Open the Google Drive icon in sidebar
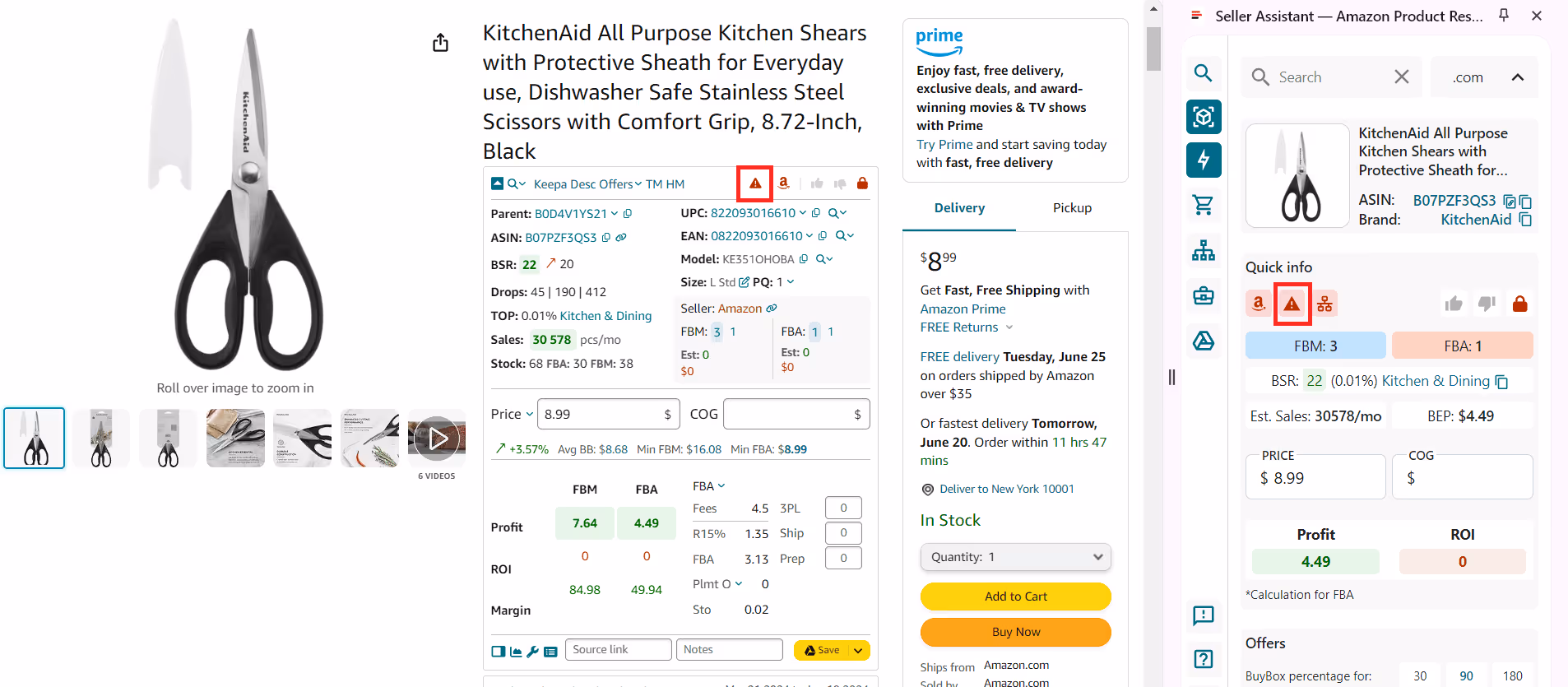Image resolution: width=1568 pixels, height=687 pixels. (x=1204, y=341)
